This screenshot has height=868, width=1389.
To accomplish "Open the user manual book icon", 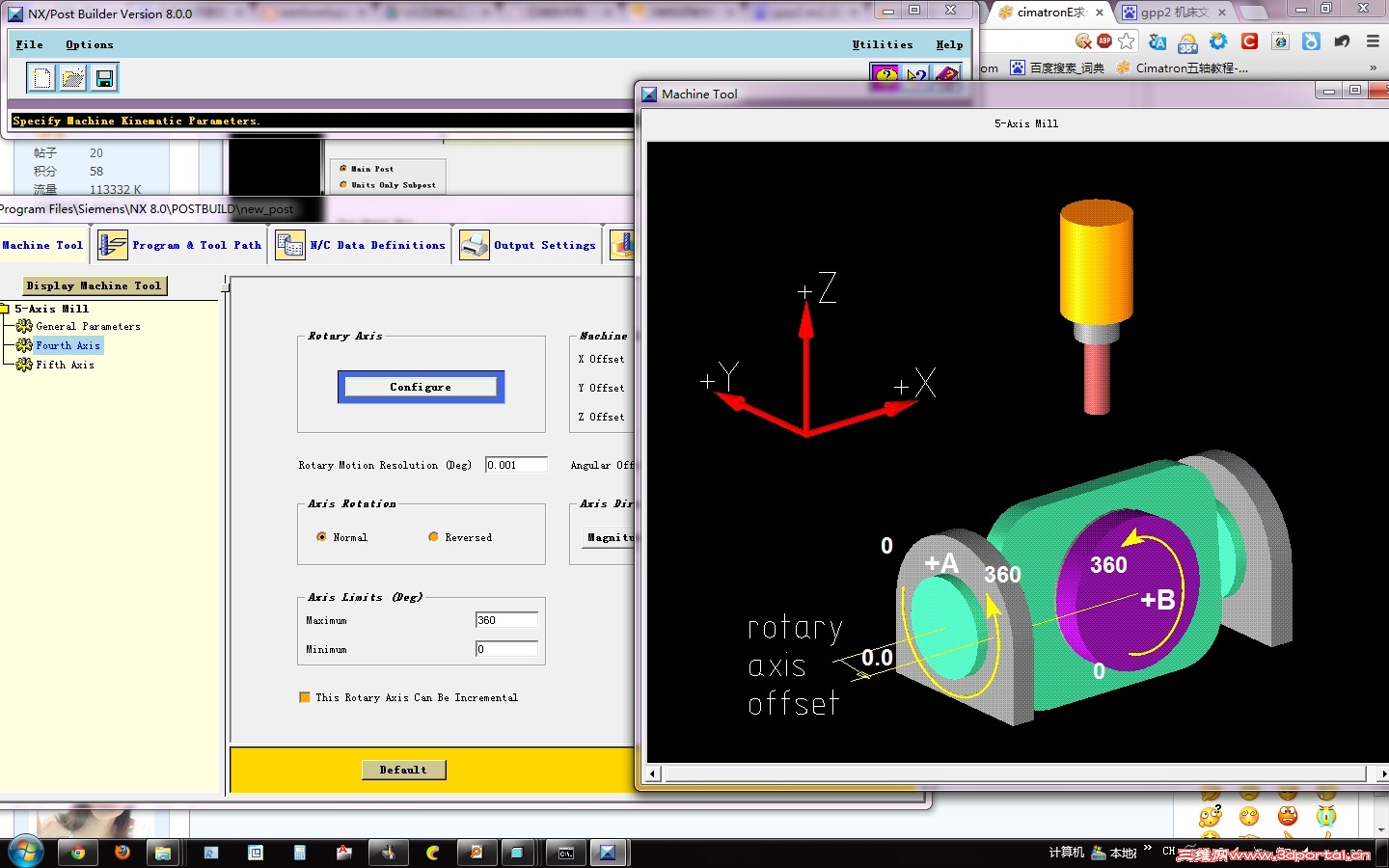I will (947, 74).
